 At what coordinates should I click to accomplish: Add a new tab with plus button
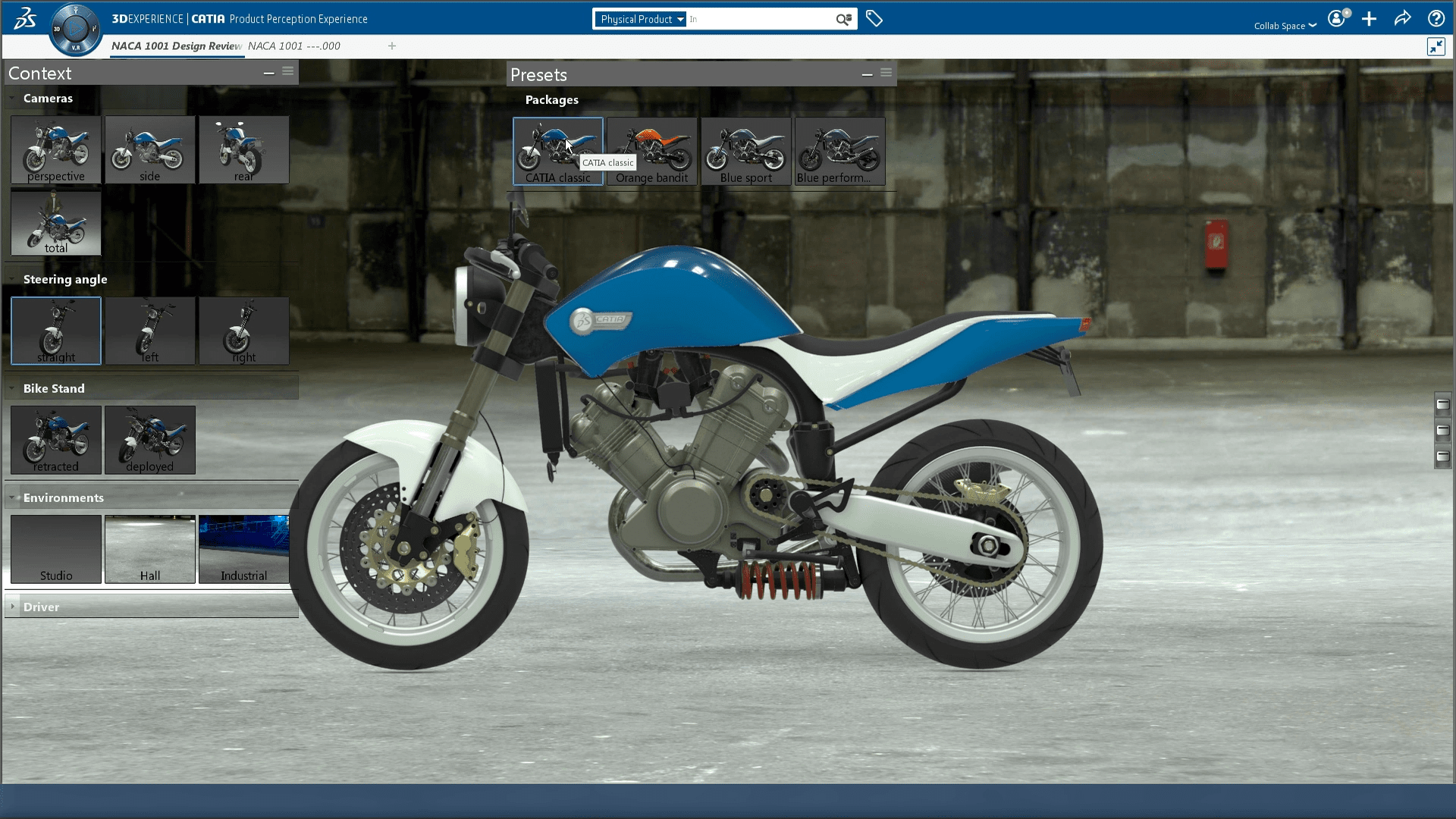click(x=392, y=46)
